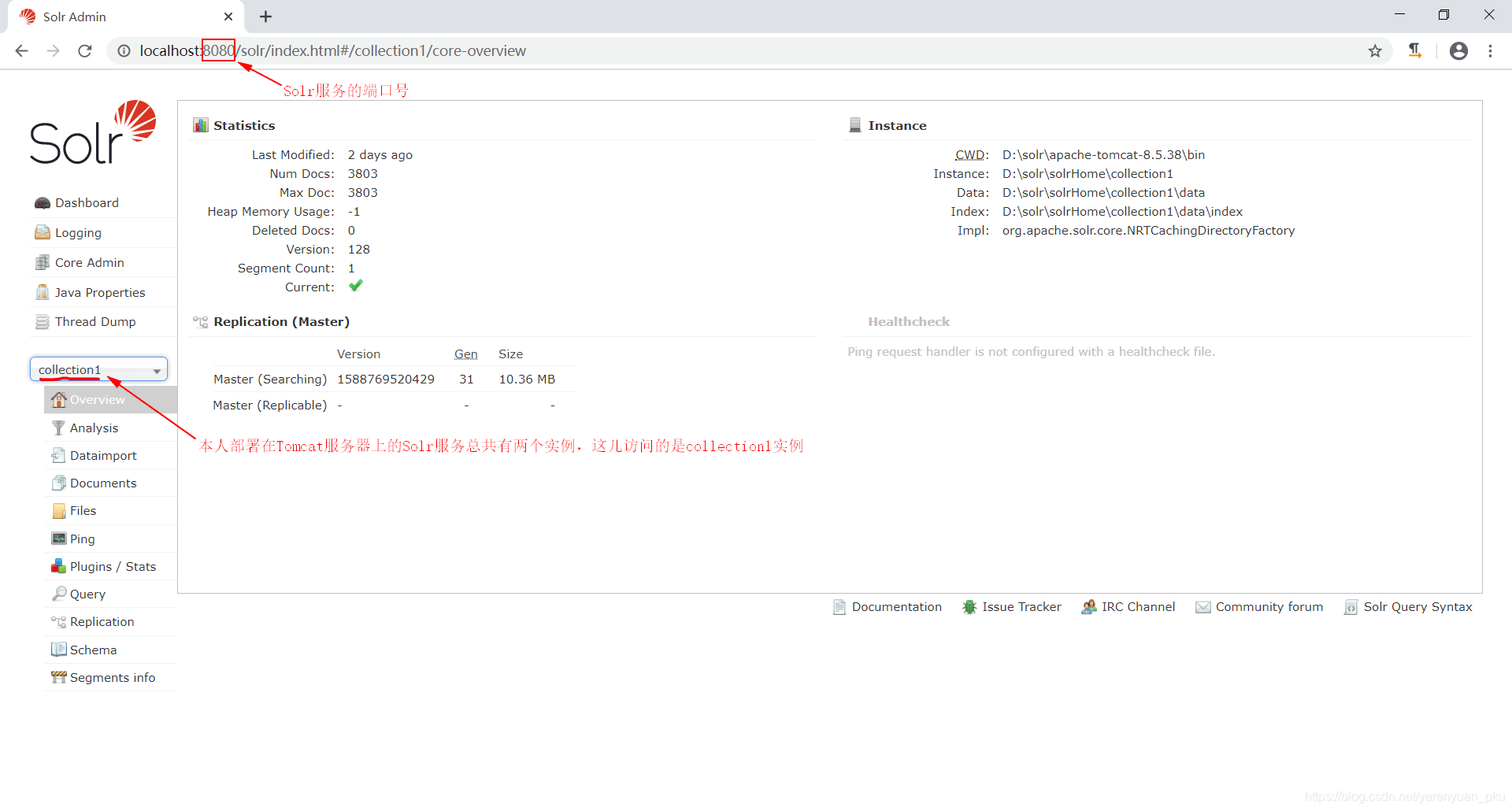Image resolution: width=1512 pixels, height=811 pixels.
Task: Click the version value 1588769520429
Action: pos(386,380)
